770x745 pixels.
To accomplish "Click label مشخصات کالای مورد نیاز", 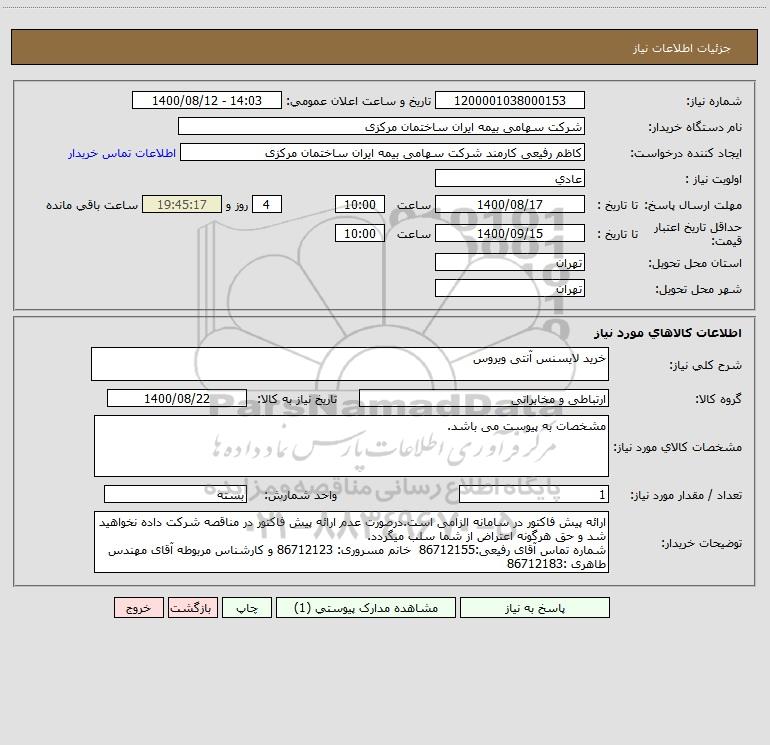I will tap(678, 447).
